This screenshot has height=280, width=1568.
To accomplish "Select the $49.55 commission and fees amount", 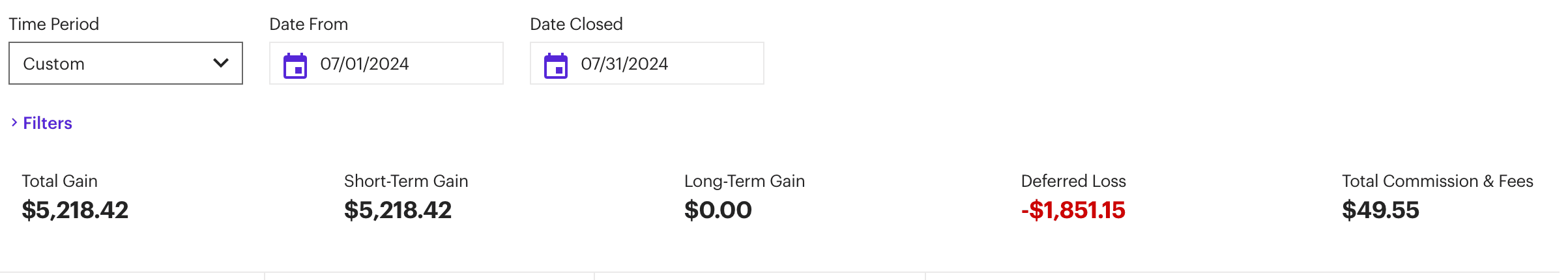I will [1380, 210].
